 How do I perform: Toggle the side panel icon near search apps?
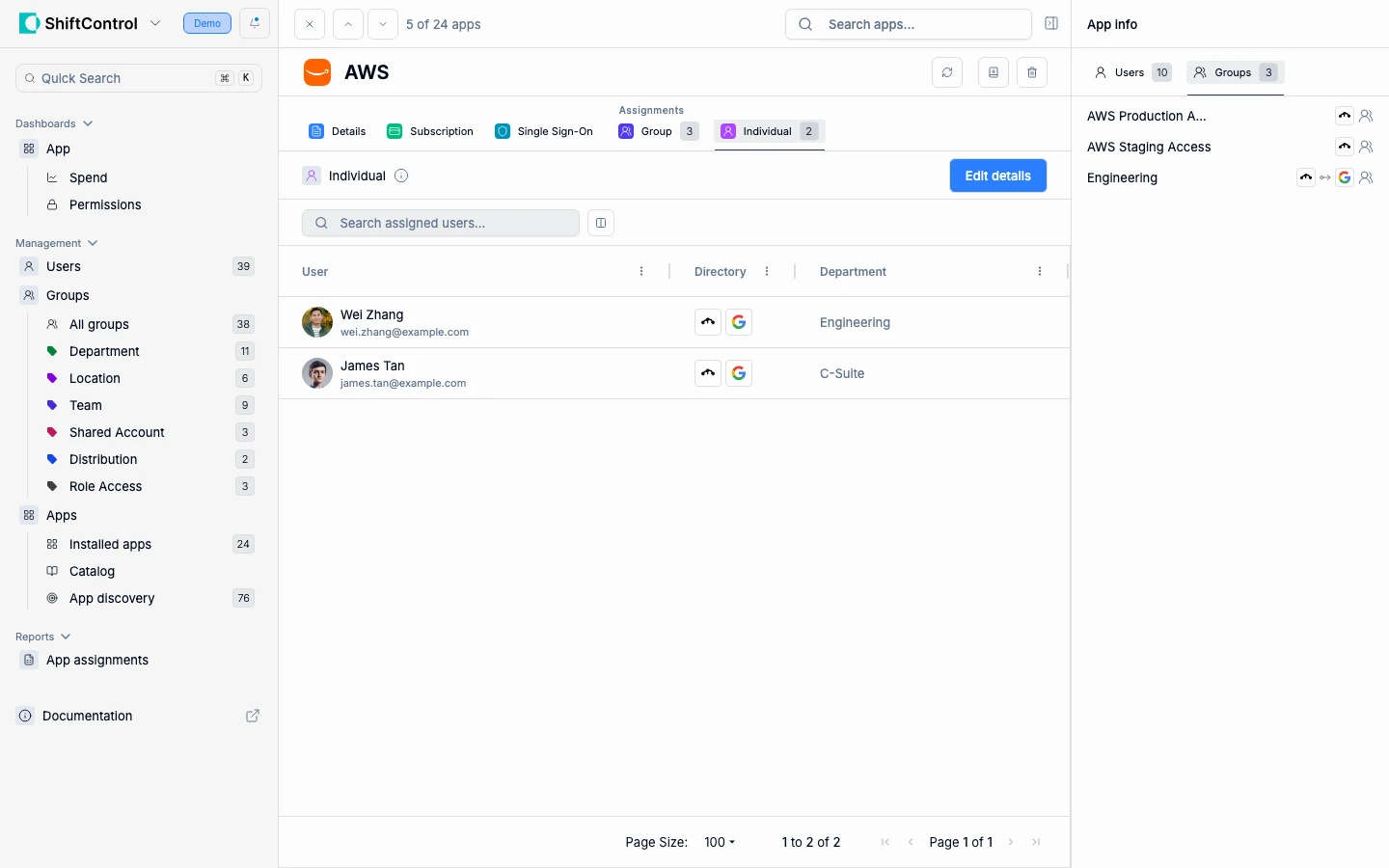pyautogui.click(x=1051, y=23)
